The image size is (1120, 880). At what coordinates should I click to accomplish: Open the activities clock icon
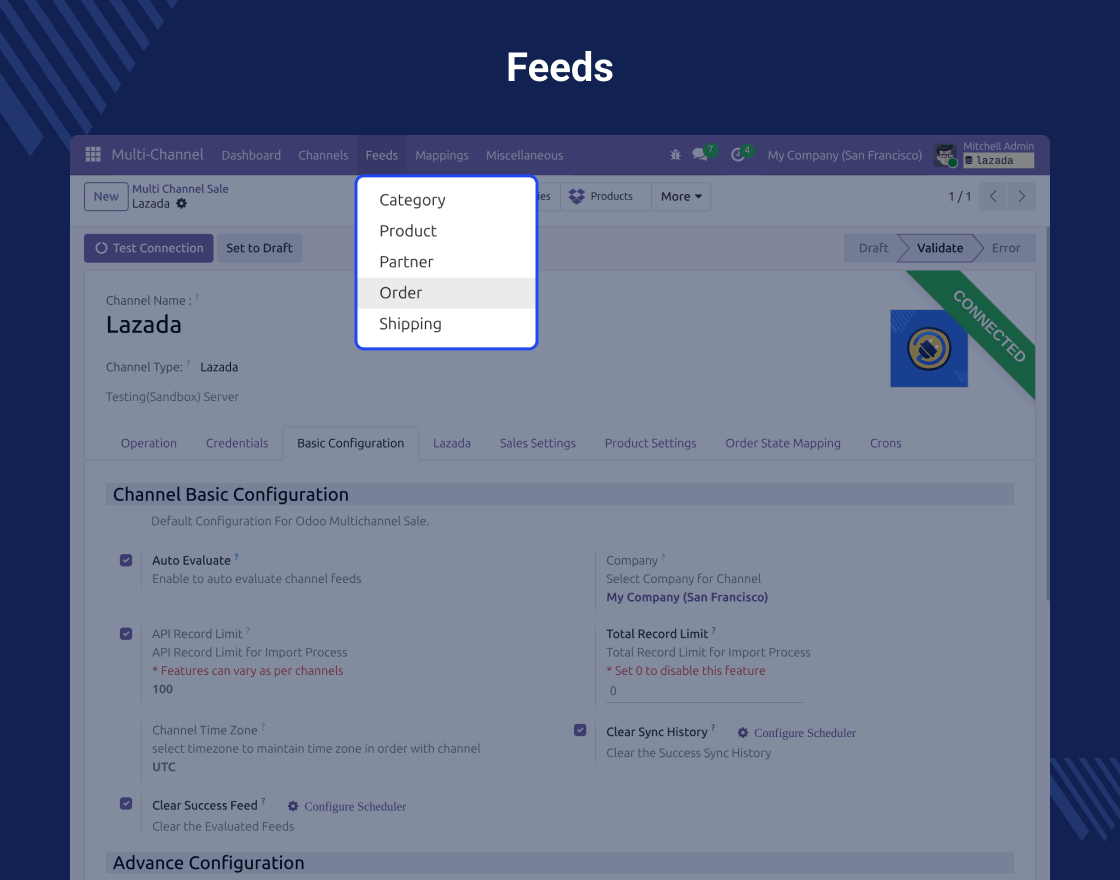738,155
